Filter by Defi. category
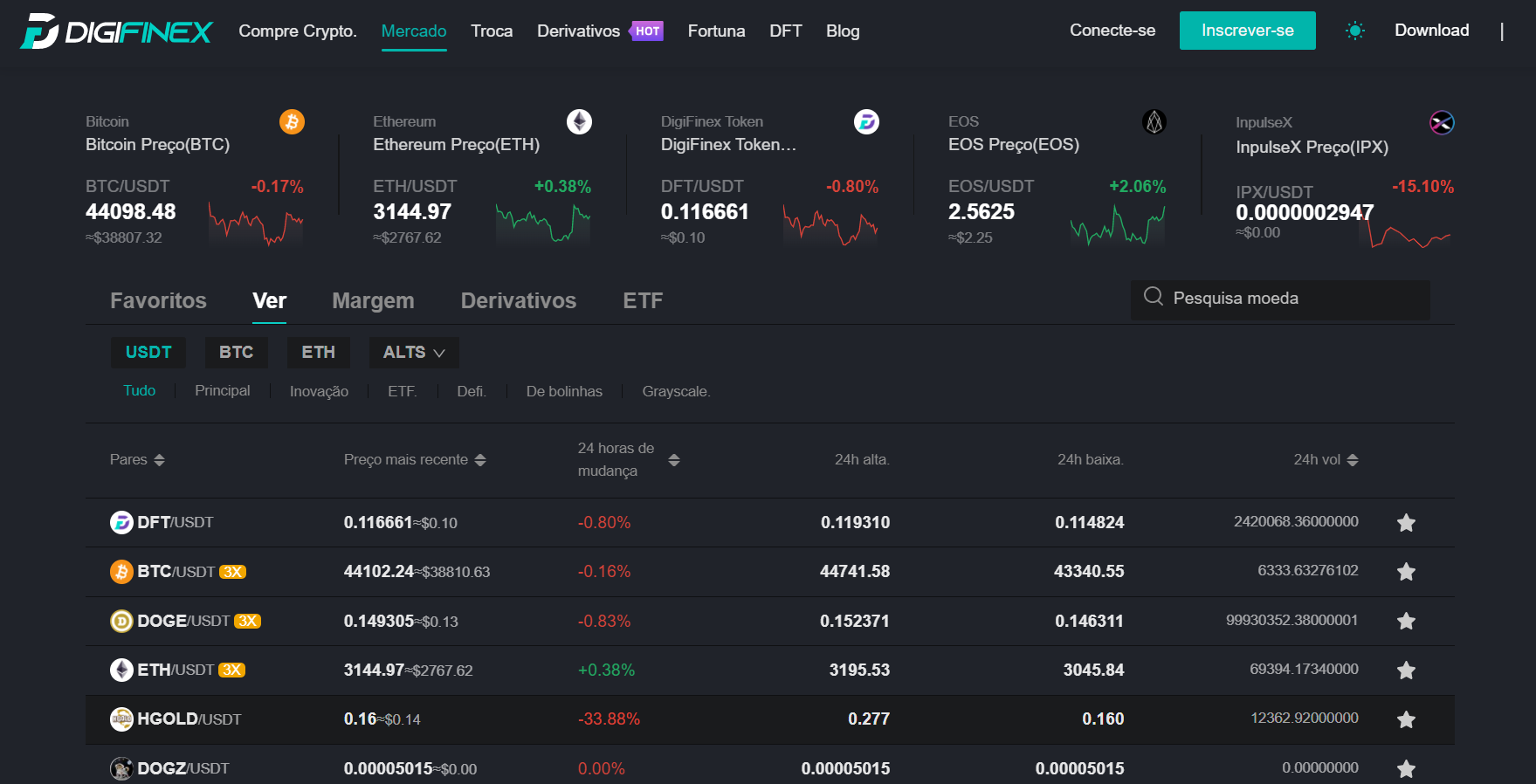The height and width of the screenshot is (784, 1536). pyautogui.click(x=471, y=391)
